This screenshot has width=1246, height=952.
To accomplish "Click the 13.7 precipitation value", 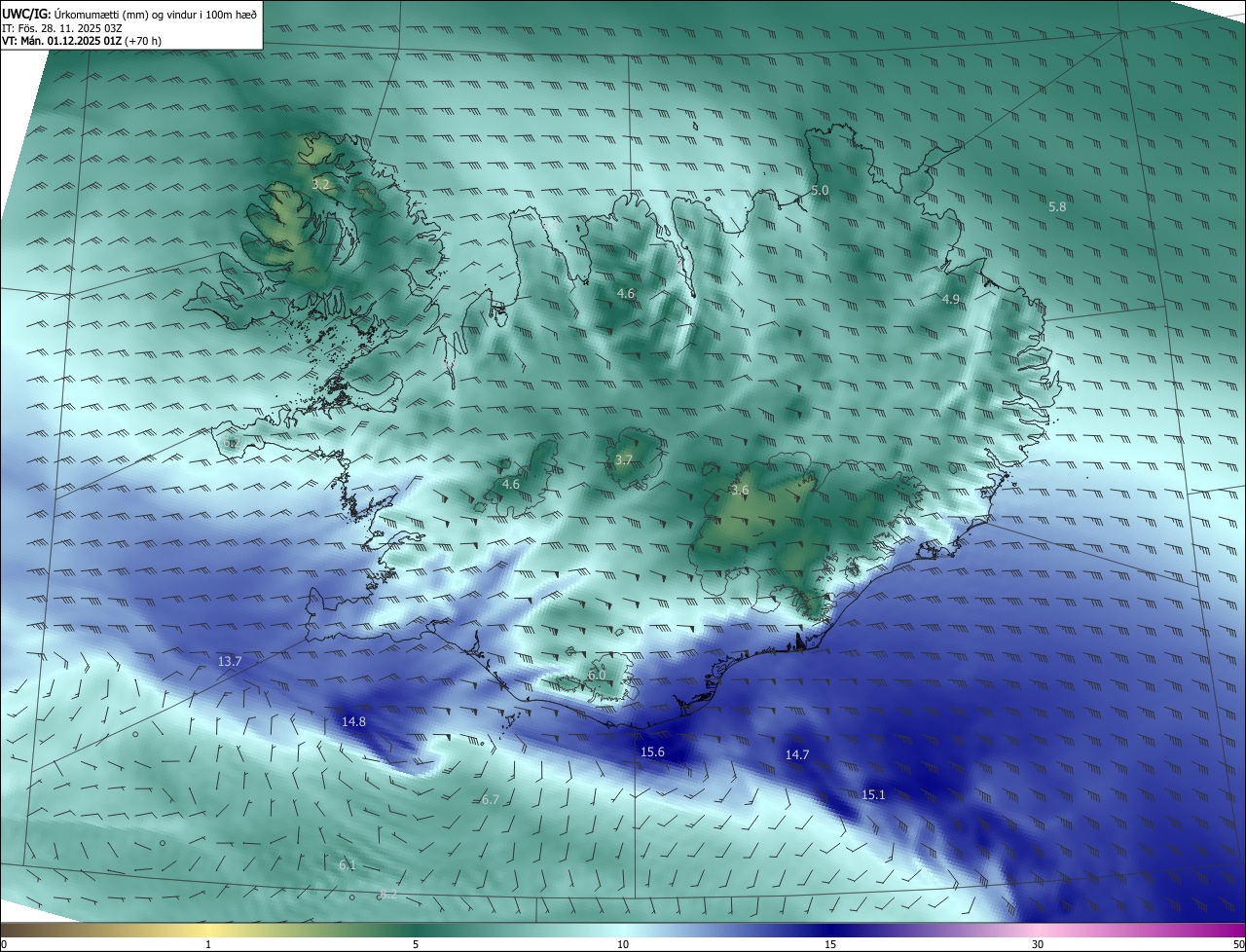I will pos(229,661).
